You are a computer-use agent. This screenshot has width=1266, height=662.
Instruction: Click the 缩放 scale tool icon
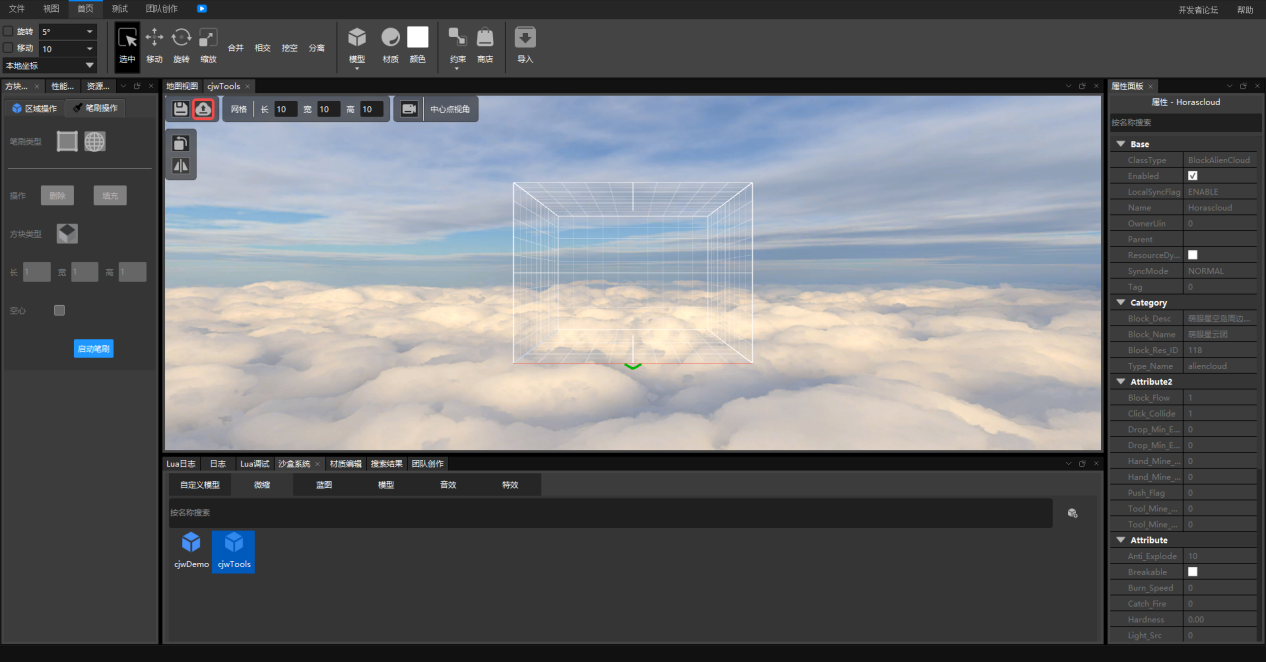click(x=208, y=38)
